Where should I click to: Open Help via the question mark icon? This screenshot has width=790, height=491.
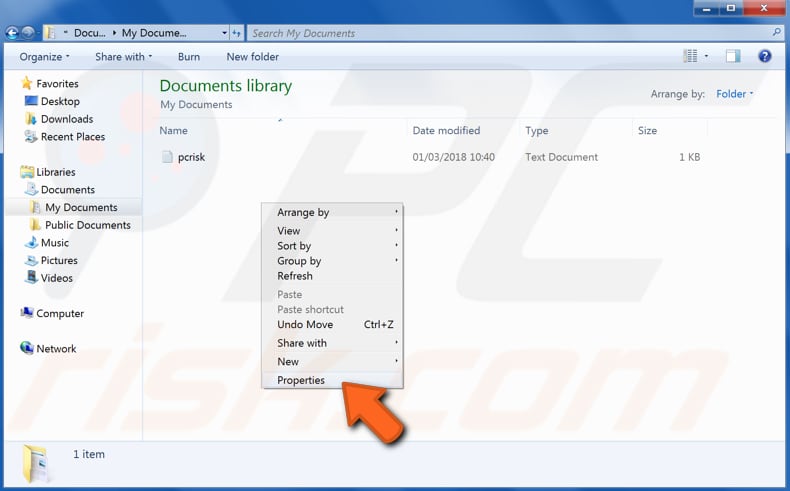click(x=765, y=56)
